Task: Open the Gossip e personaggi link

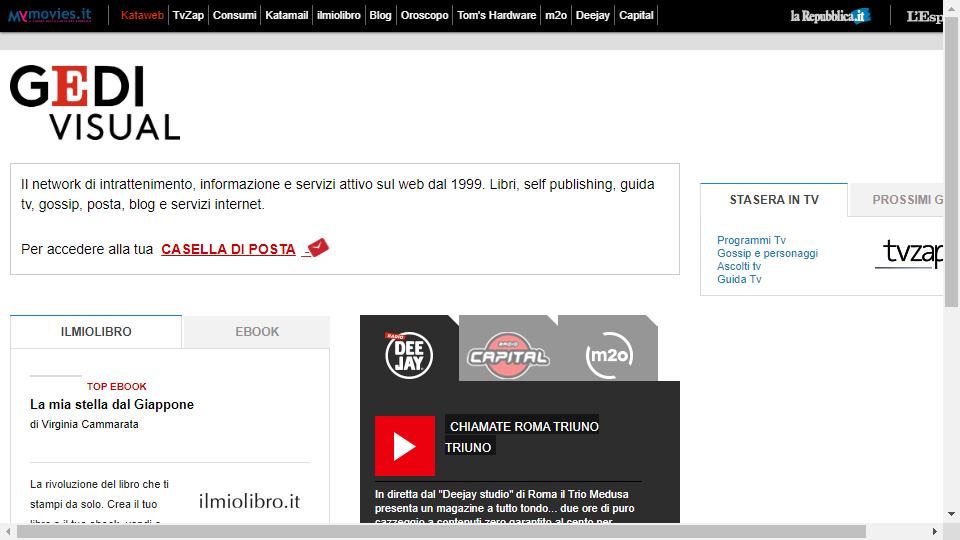Action: coord(767,253)
